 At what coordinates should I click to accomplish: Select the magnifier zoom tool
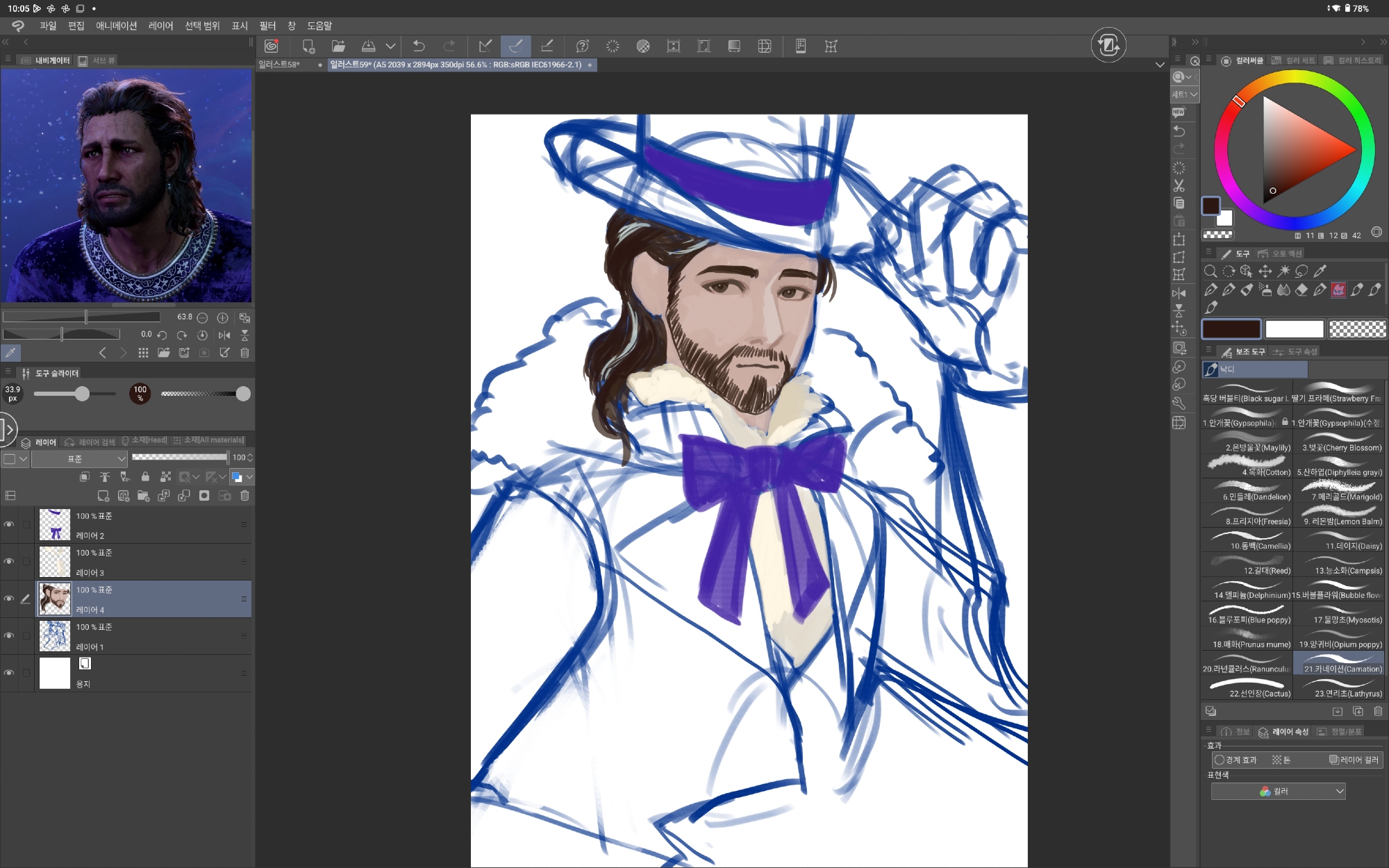tap(1211, 271)
